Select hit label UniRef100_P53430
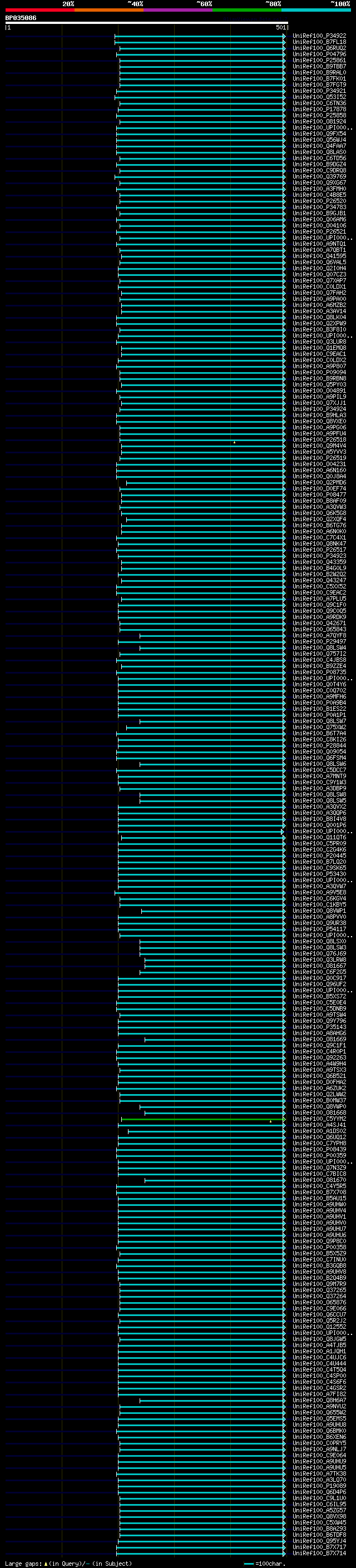Image resolution: width=356 pixels, height=1568 pixels. (x=319, y=873)
